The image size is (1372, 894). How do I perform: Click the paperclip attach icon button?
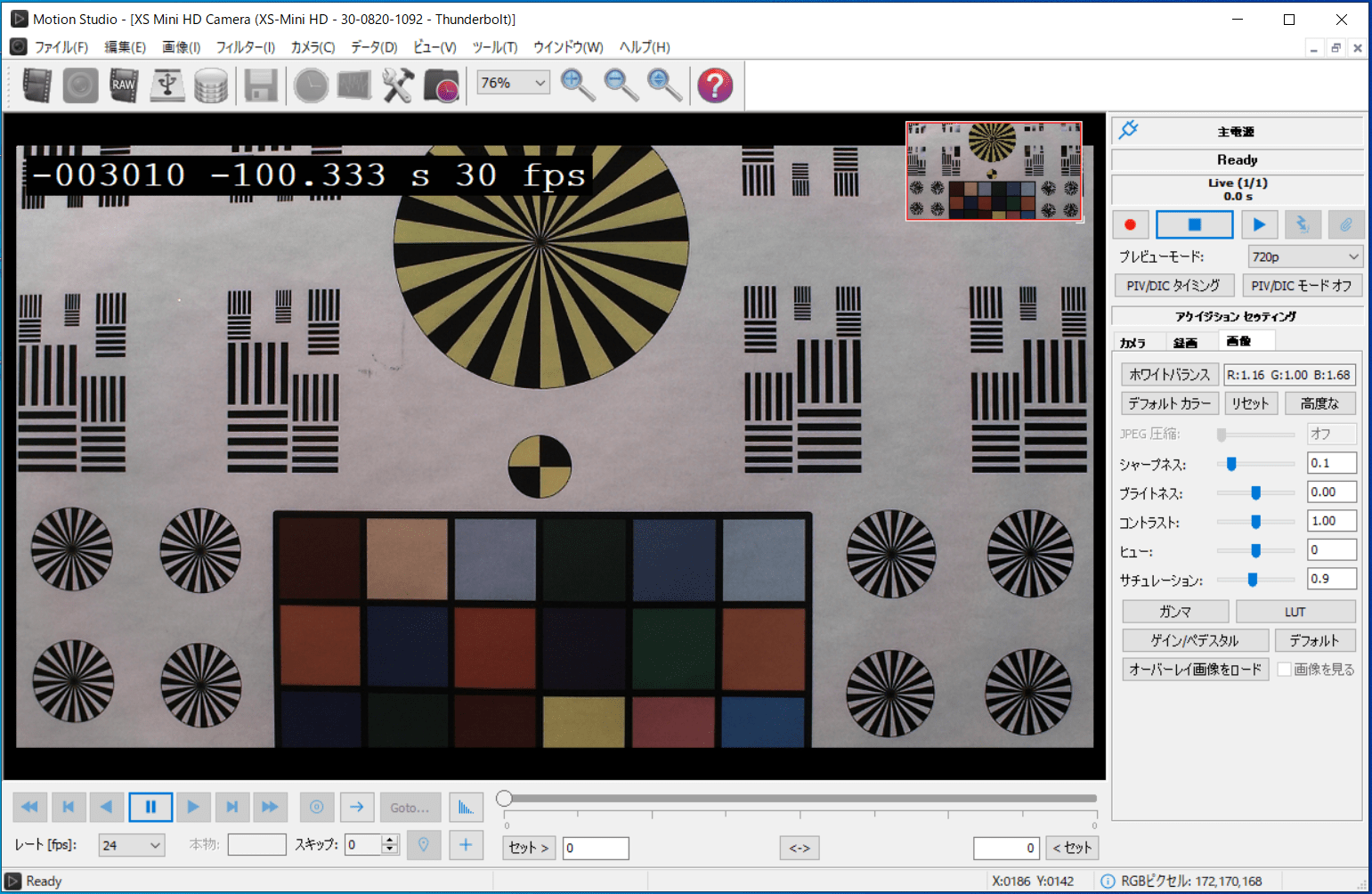pos(1345,224)
